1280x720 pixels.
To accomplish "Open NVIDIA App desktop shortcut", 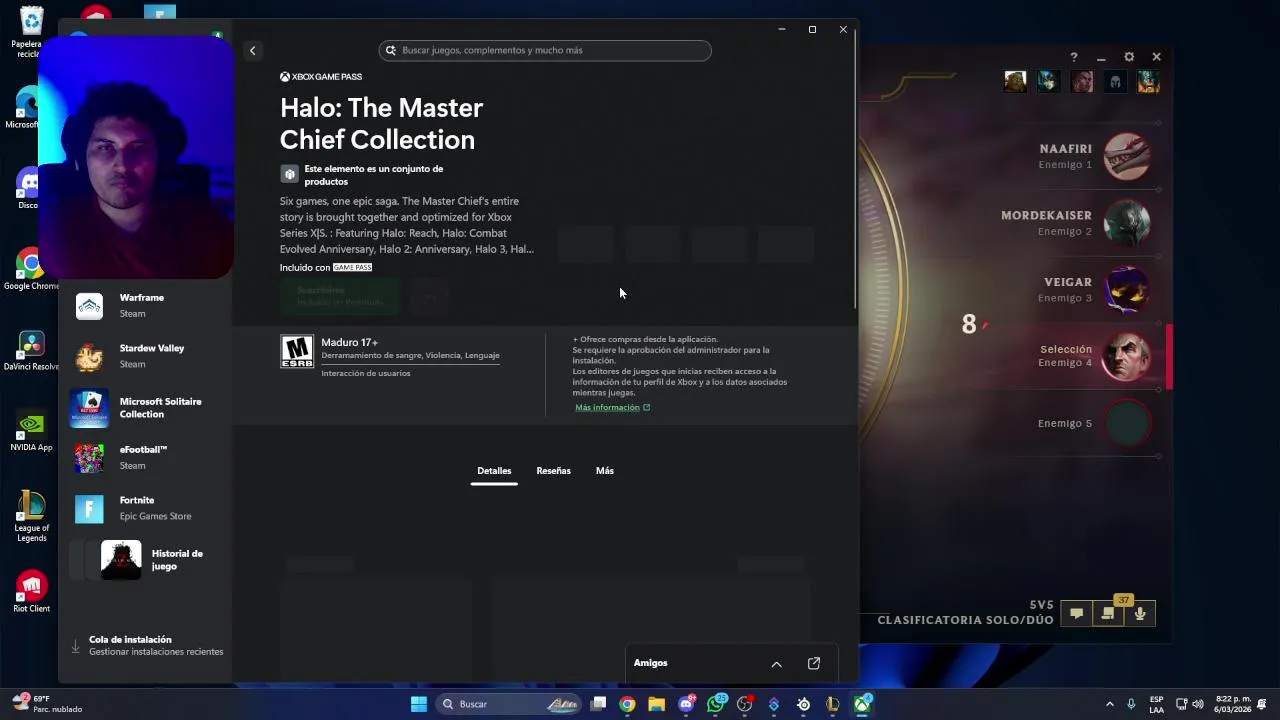I will coord(31,431).
